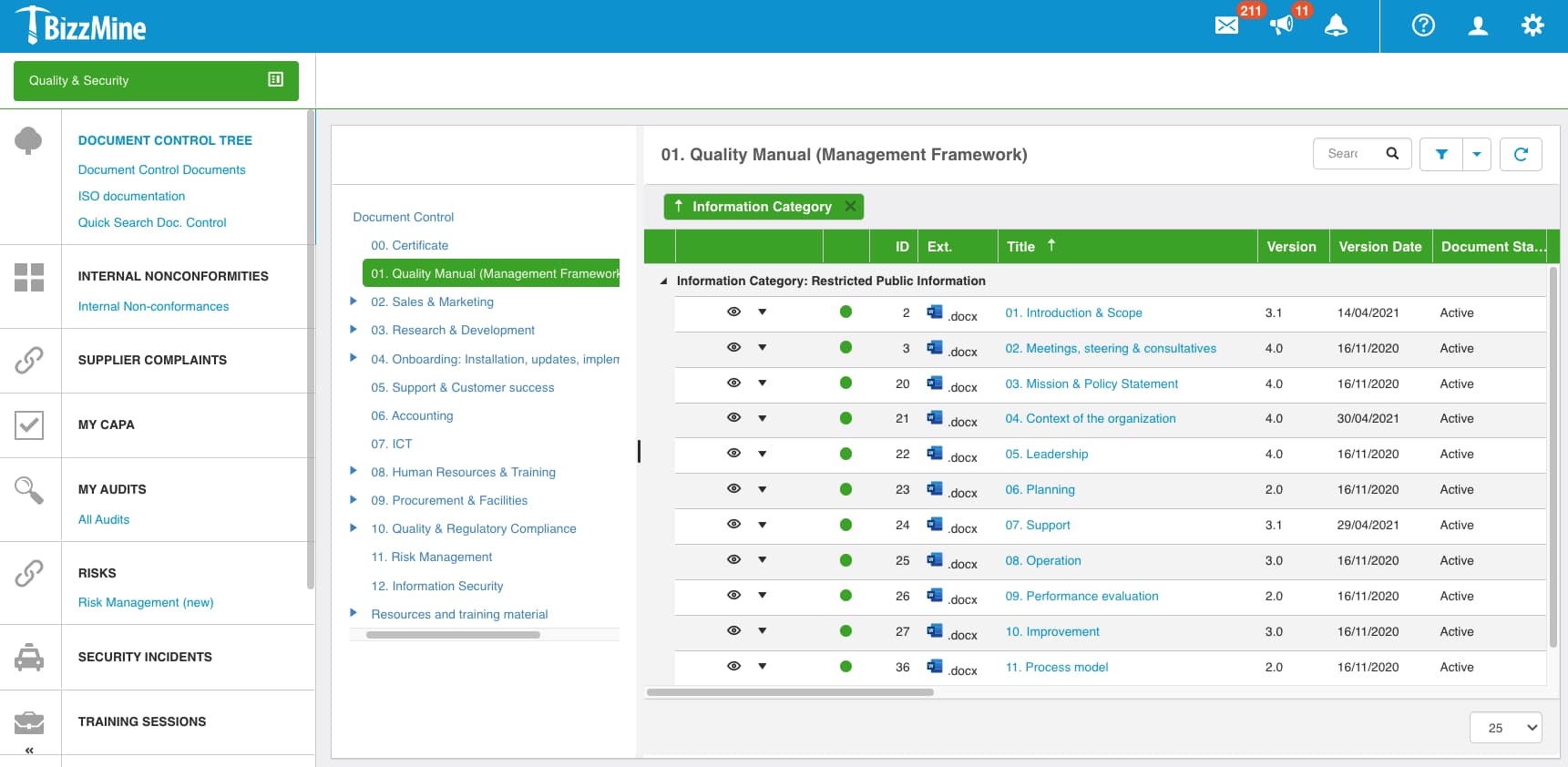
Task: Click the user profile icon
Action: [1478, 26]
